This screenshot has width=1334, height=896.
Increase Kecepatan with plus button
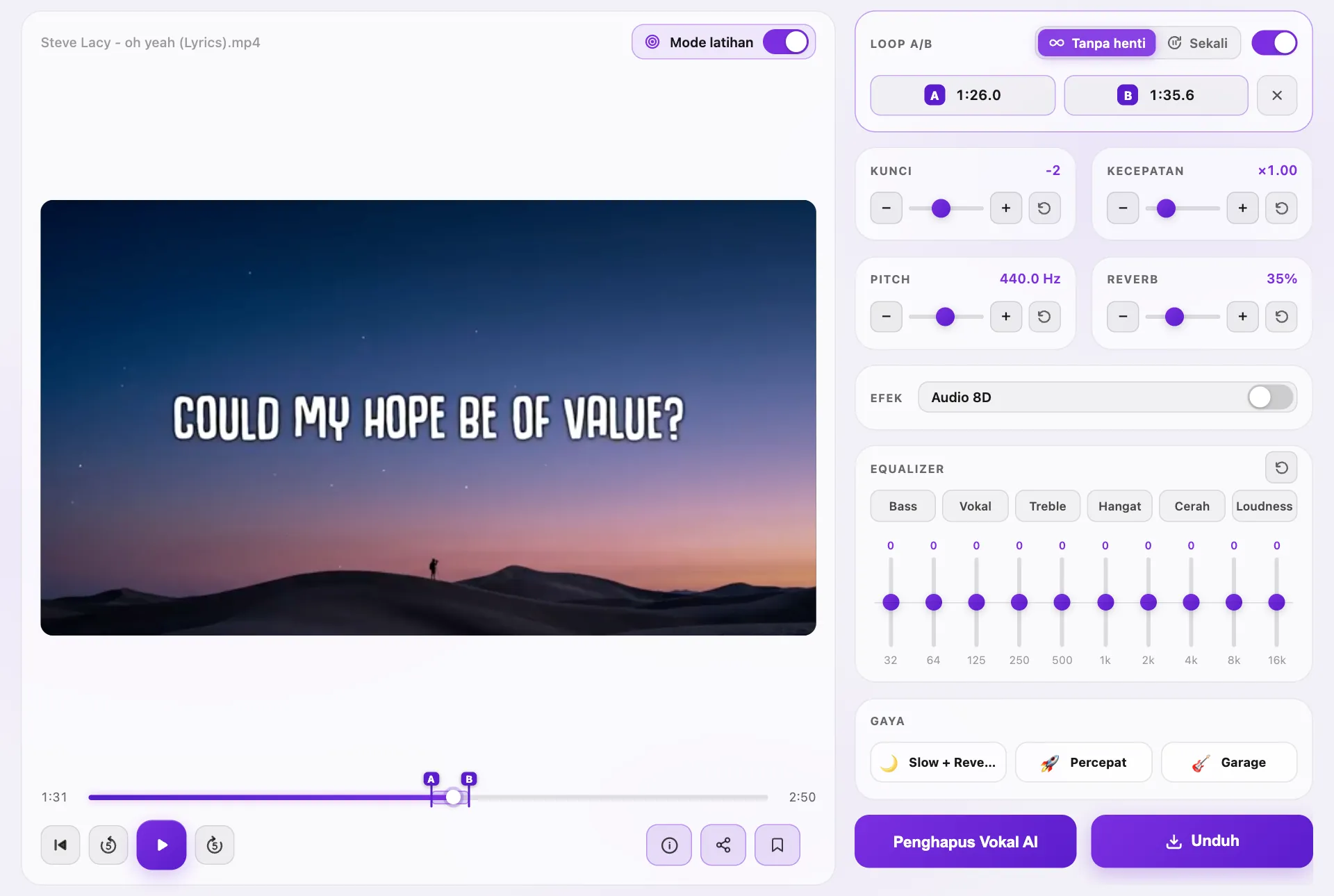1243,208
